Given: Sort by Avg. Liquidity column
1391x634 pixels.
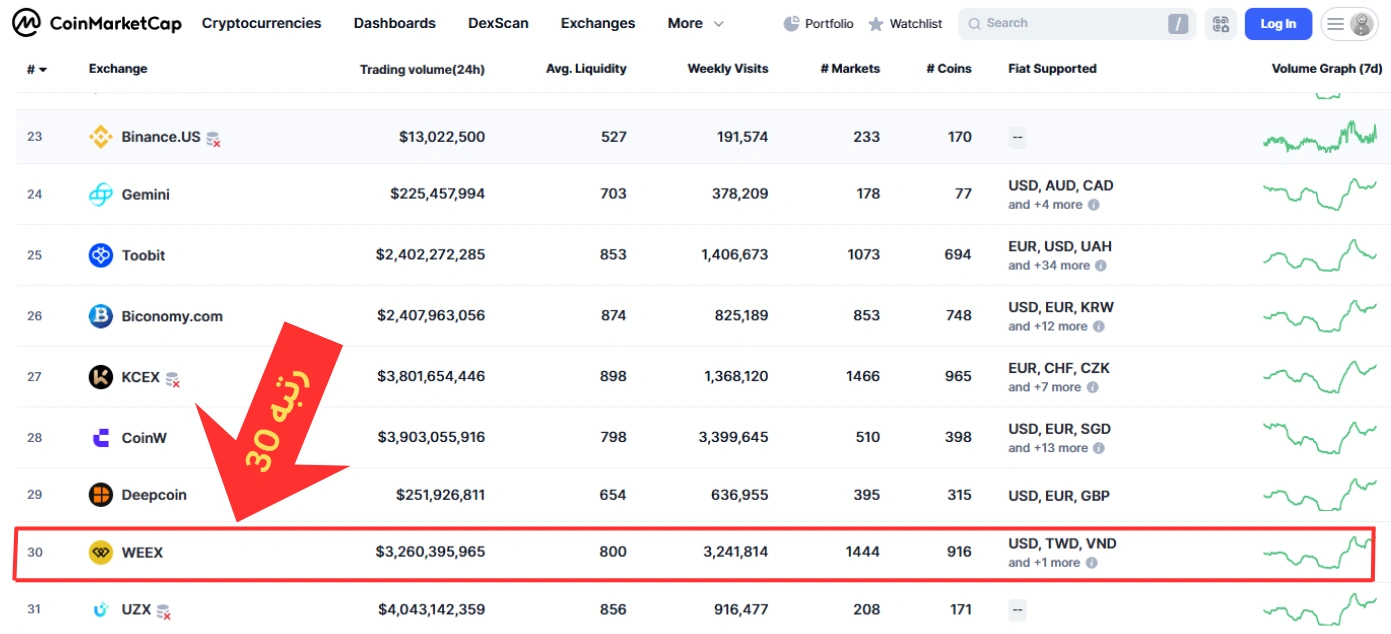Looking at the screenshot, I should coord(586,69).
